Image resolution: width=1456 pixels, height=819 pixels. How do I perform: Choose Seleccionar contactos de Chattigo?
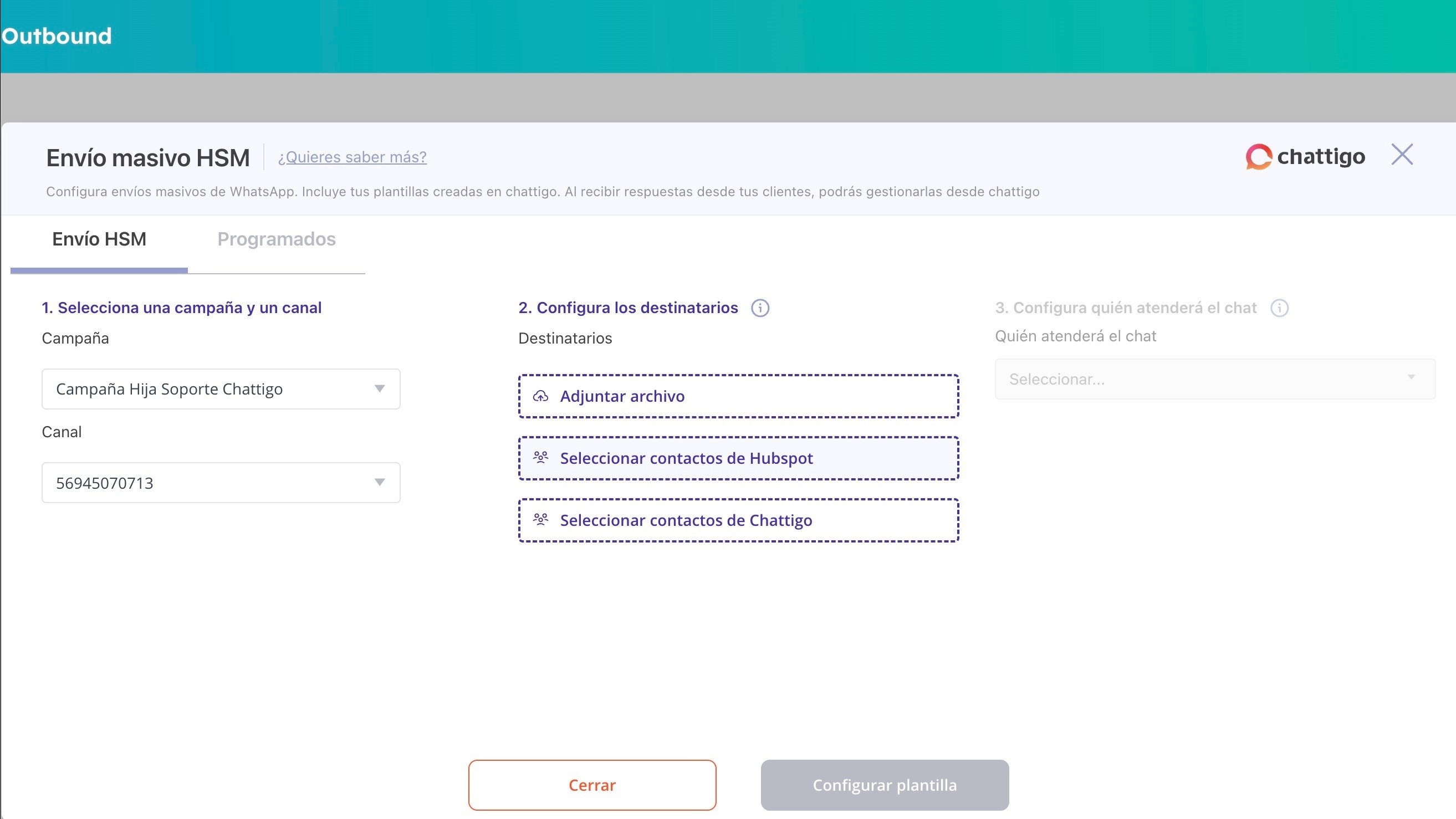click(738, 520)
